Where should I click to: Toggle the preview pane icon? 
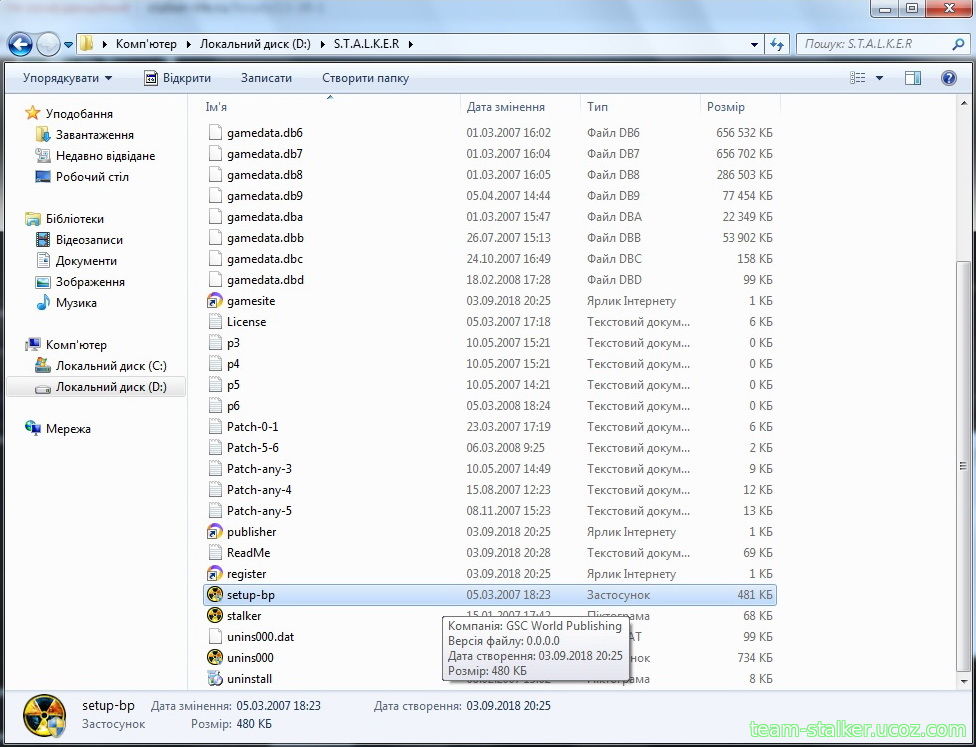coord(913,78)
